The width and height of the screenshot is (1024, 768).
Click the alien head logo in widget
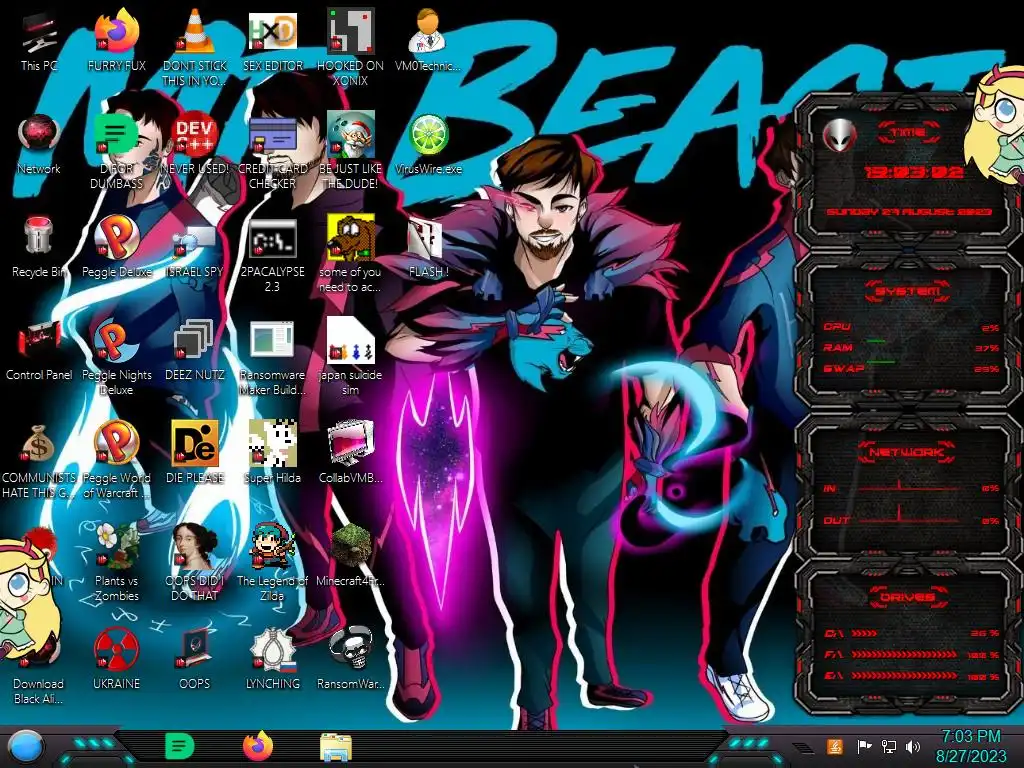[x=839, y=135]
